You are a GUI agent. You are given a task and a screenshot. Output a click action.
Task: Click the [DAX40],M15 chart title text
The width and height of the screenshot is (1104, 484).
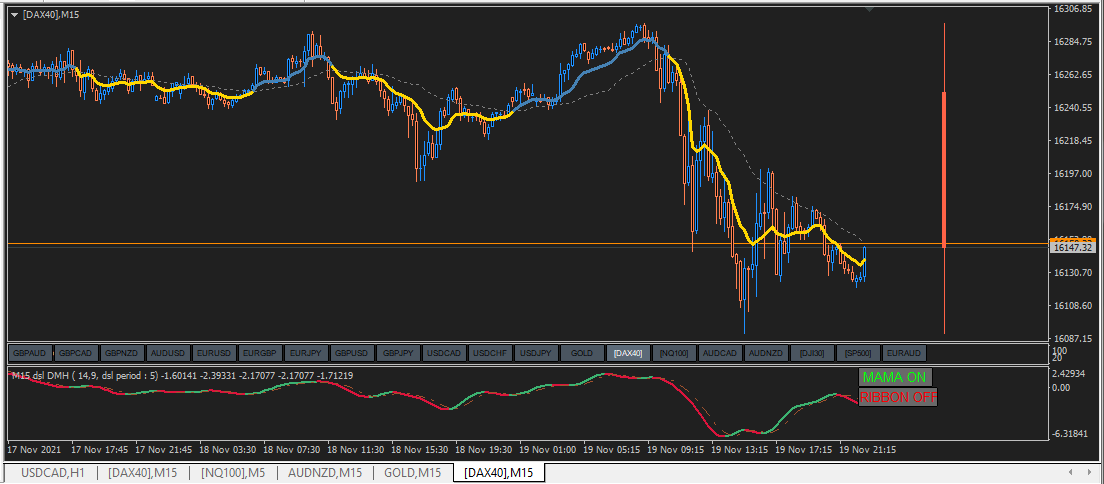[51, 15]
